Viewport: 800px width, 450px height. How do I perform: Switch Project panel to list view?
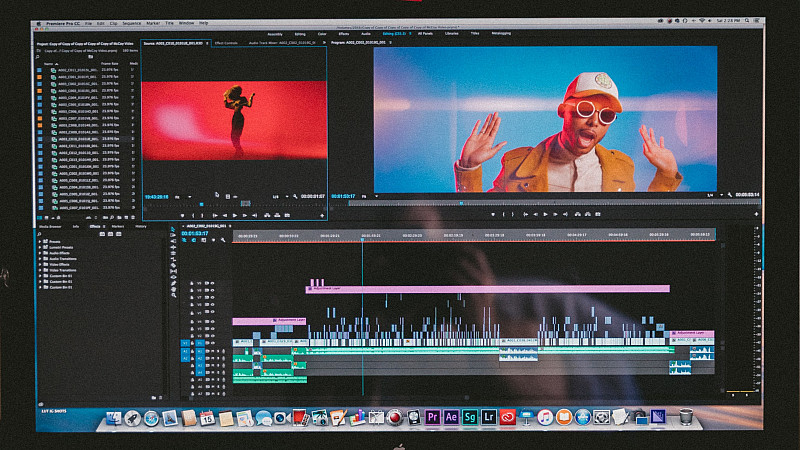tap(39, 218)
